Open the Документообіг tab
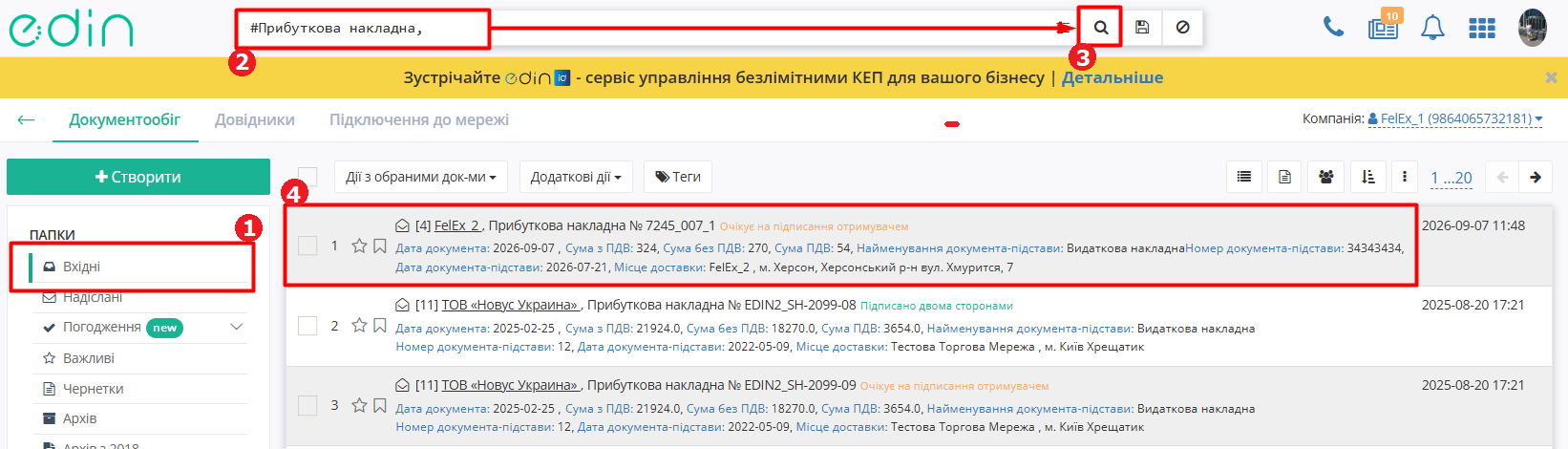The width and height of the screenshot is (1568, 449). click(x=125, y=119)
